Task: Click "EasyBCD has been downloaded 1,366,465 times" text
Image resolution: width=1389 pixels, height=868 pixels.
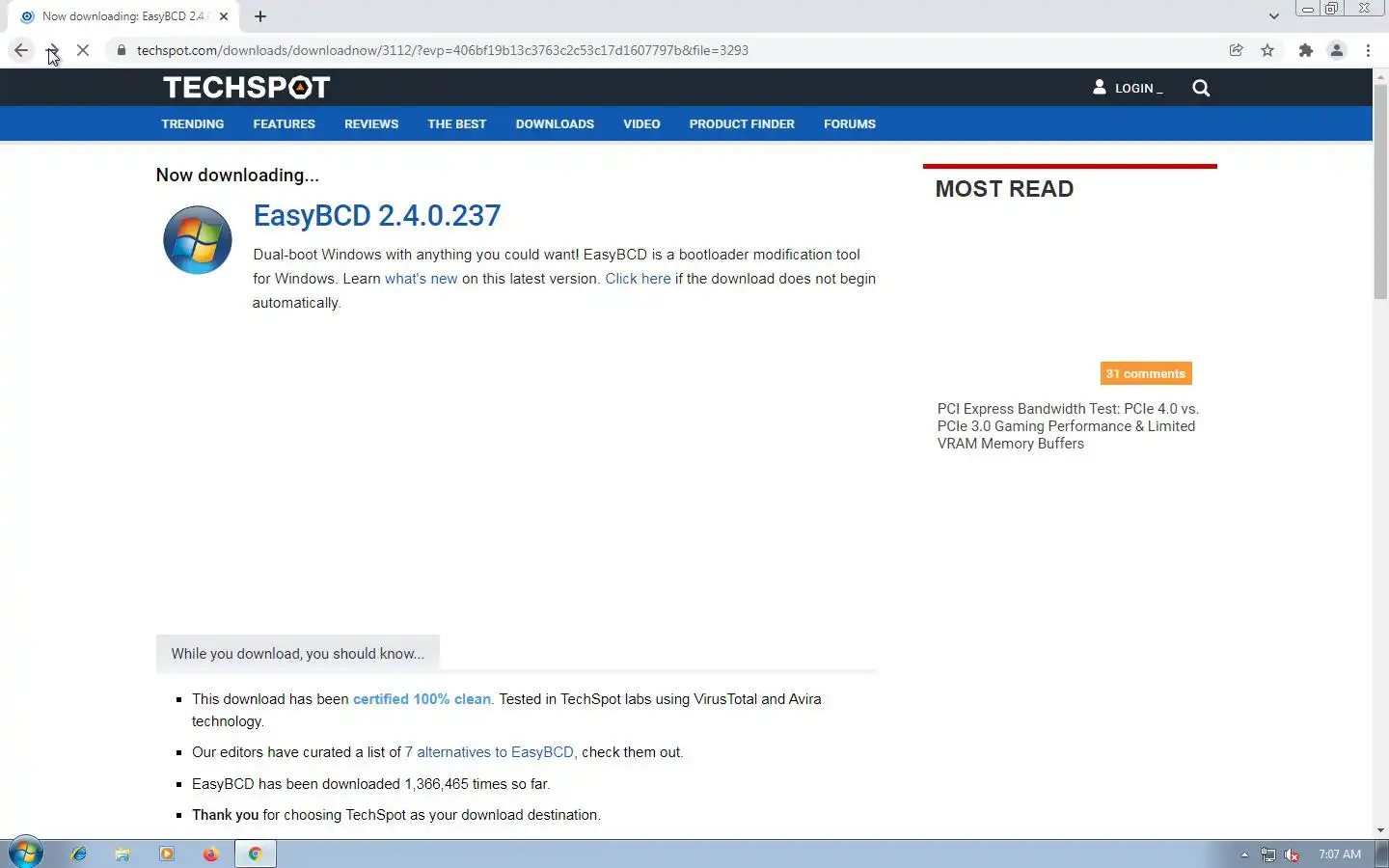Action: pos(371,784)
